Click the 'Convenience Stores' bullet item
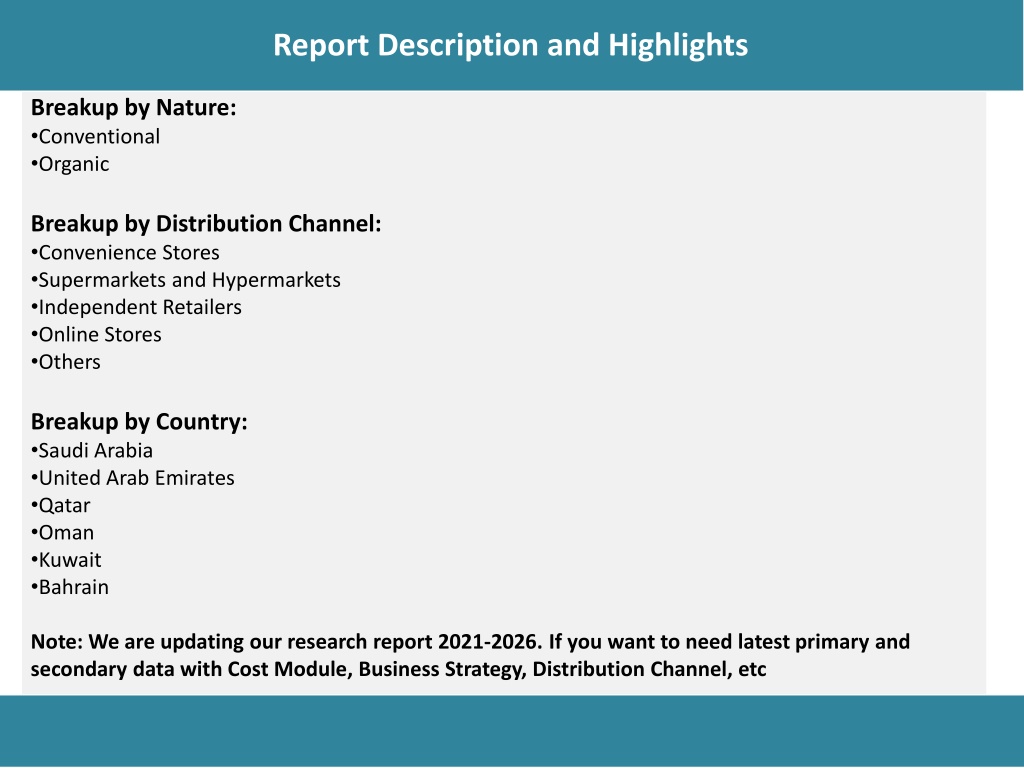1024x768 pixels. [x=125, y=253]
